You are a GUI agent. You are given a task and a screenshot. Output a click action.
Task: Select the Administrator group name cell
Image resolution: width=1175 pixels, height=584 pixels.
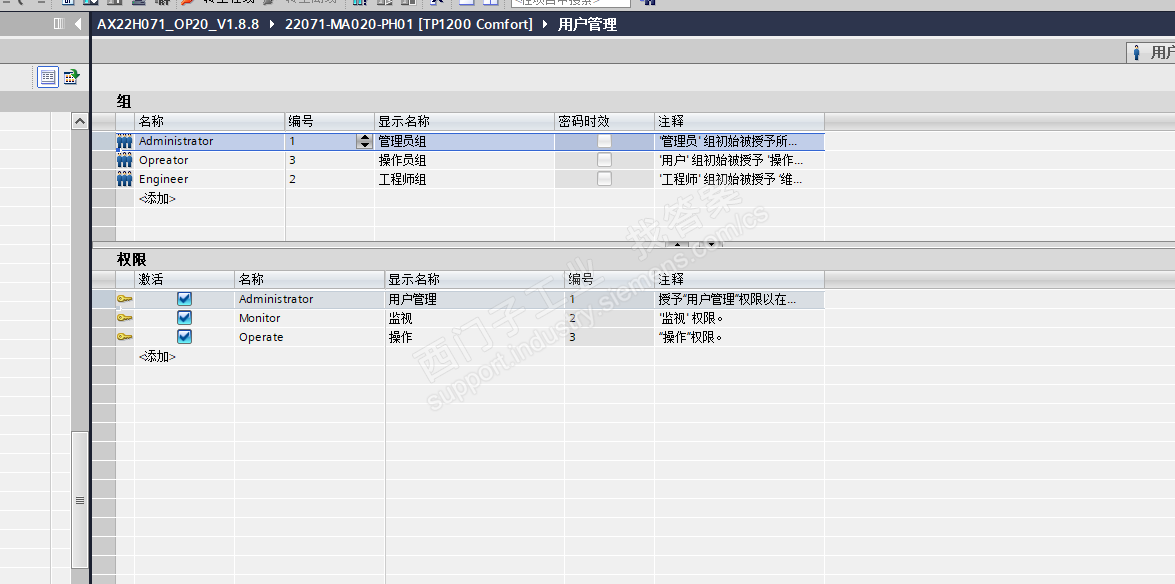(x=210, y=141)
